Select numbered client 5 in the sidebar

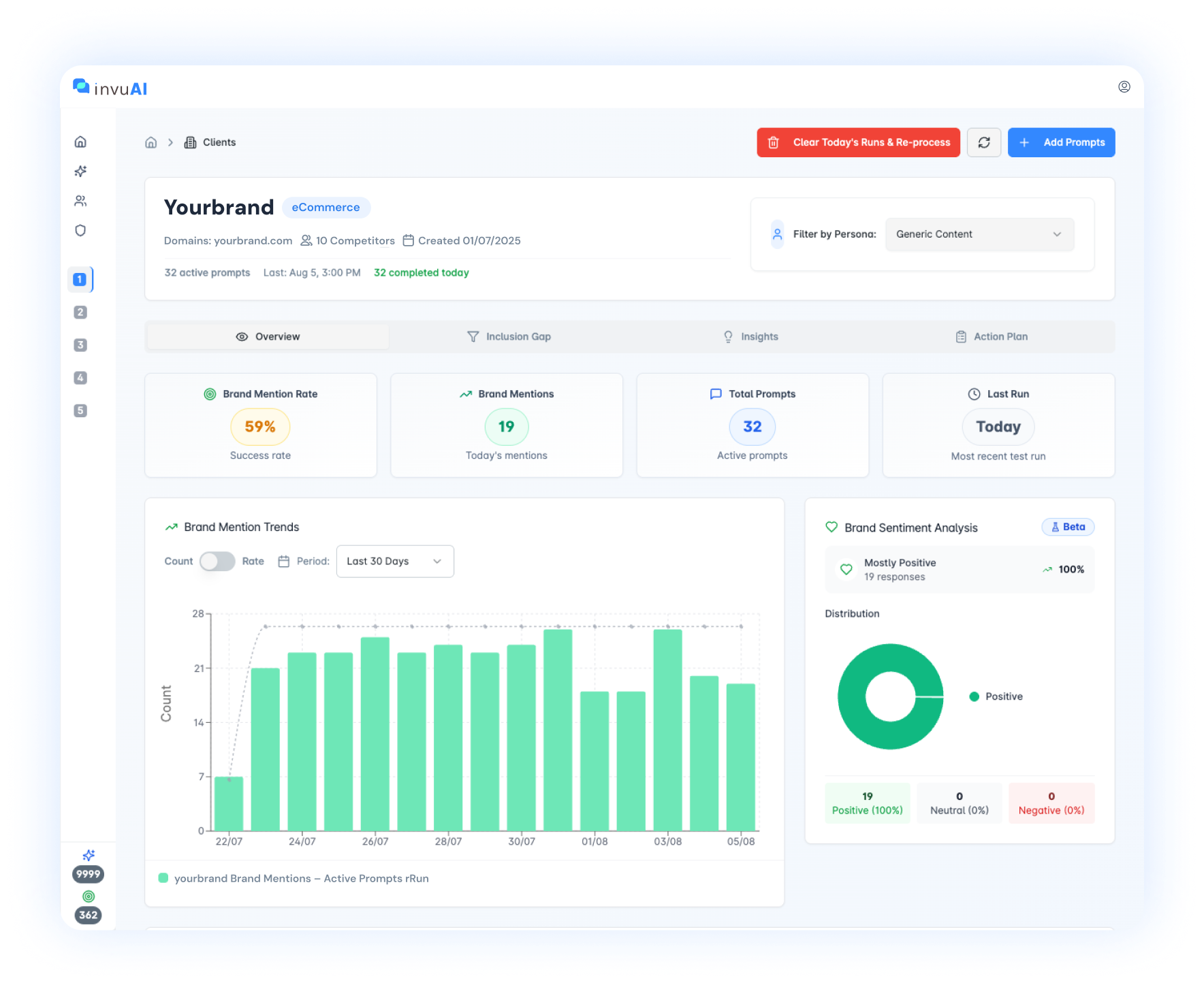click(80, 410)
